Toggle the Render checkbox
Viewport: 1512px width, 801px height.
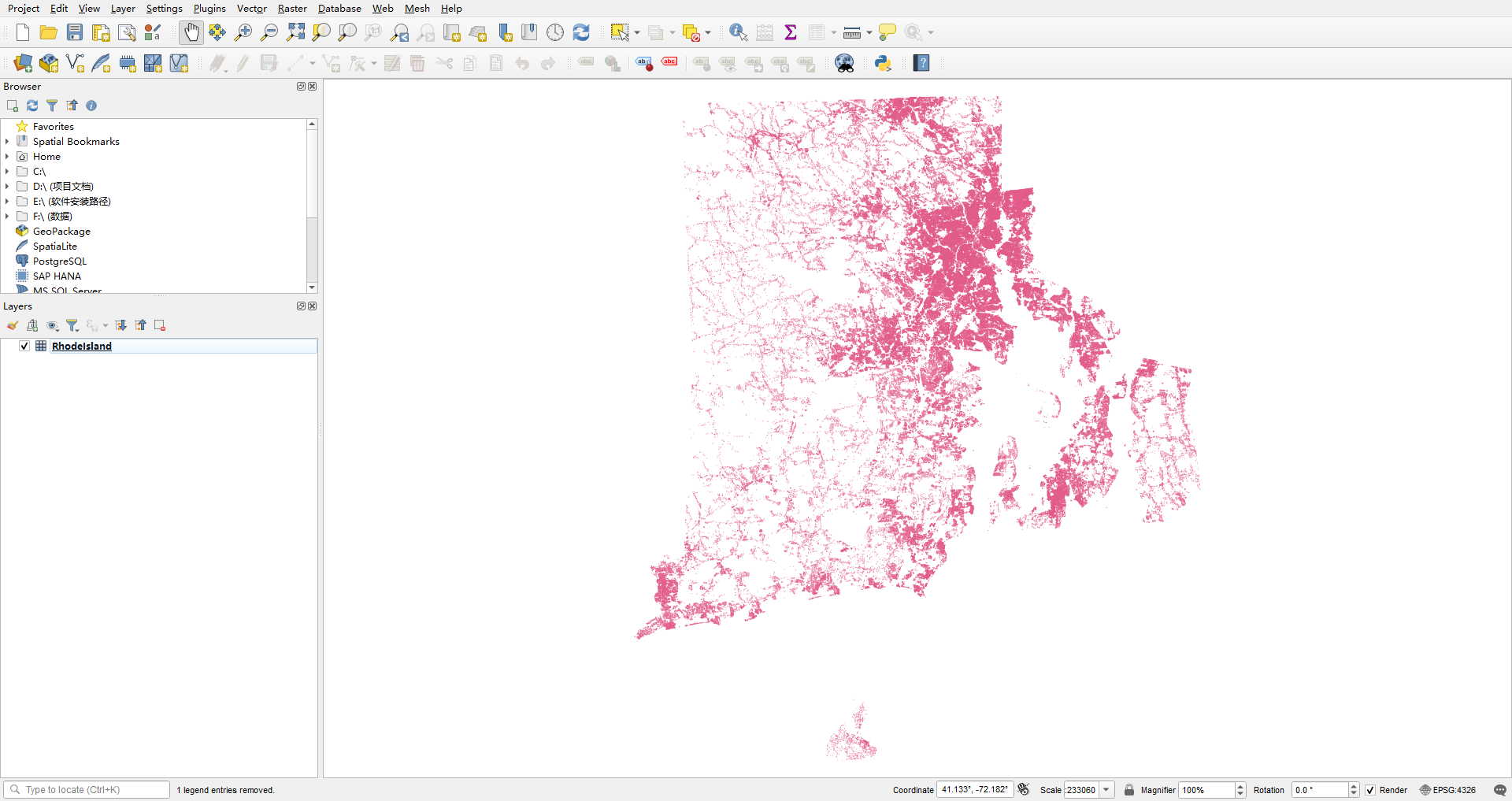click(x=1370, y=790)
